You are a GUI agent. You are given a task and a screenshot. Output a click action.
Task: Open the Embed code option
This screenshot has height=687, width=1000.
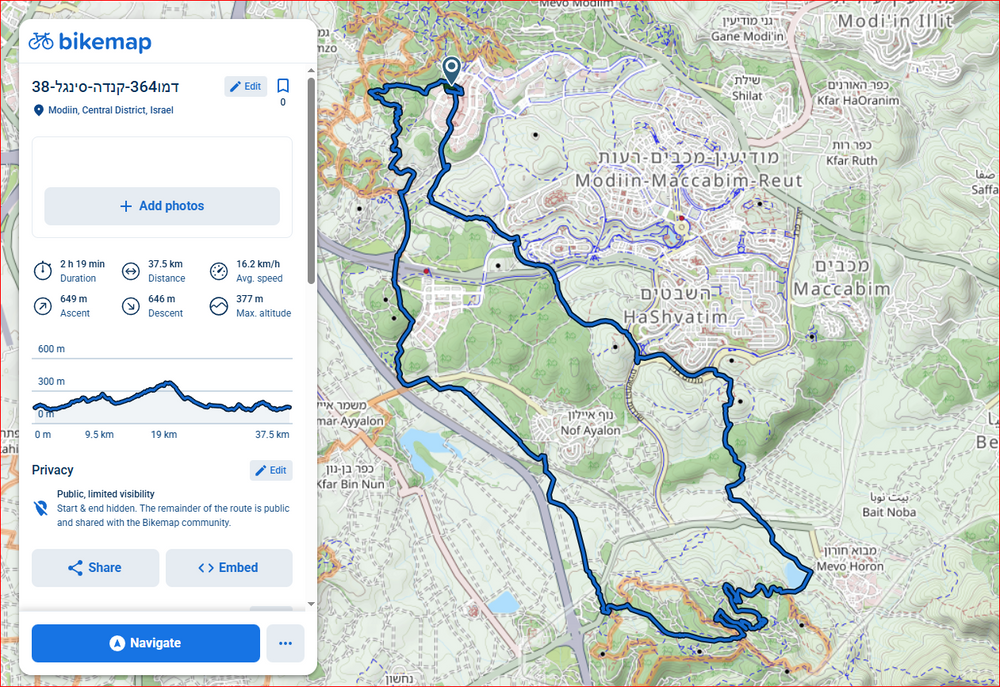(x=229, y=568)
